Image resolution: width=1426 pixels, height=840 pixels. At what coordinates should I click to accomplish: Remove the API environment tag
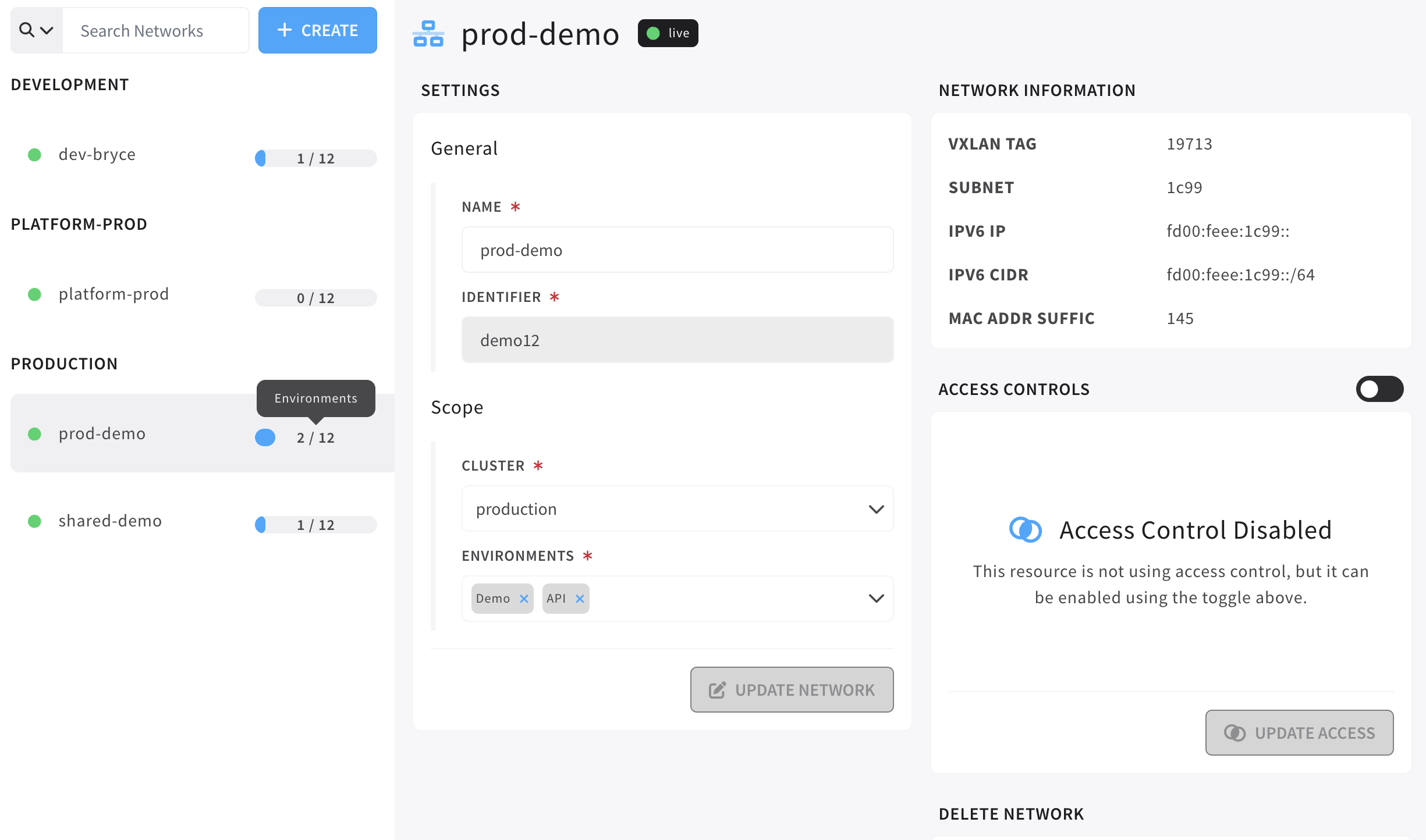pyautogui.click(x=580, y=599)
